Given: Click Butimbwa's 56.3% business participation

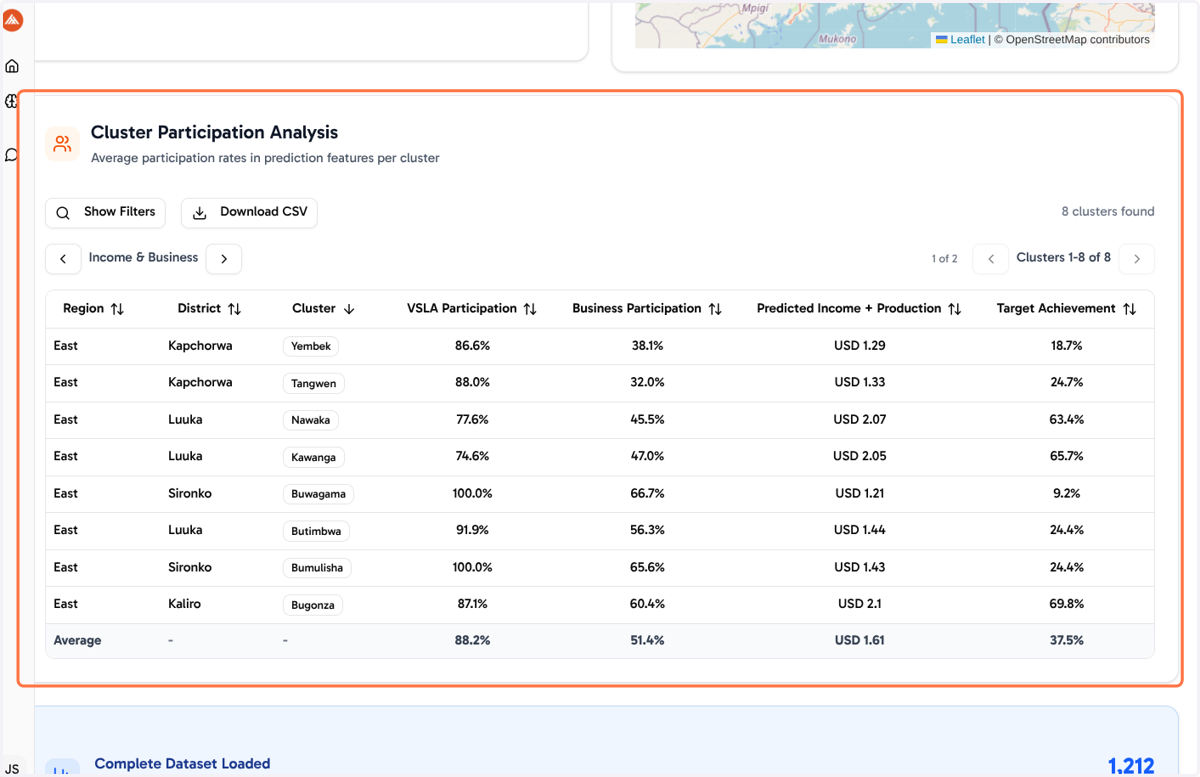Looking at the screenshot, I should click(647, 531).
